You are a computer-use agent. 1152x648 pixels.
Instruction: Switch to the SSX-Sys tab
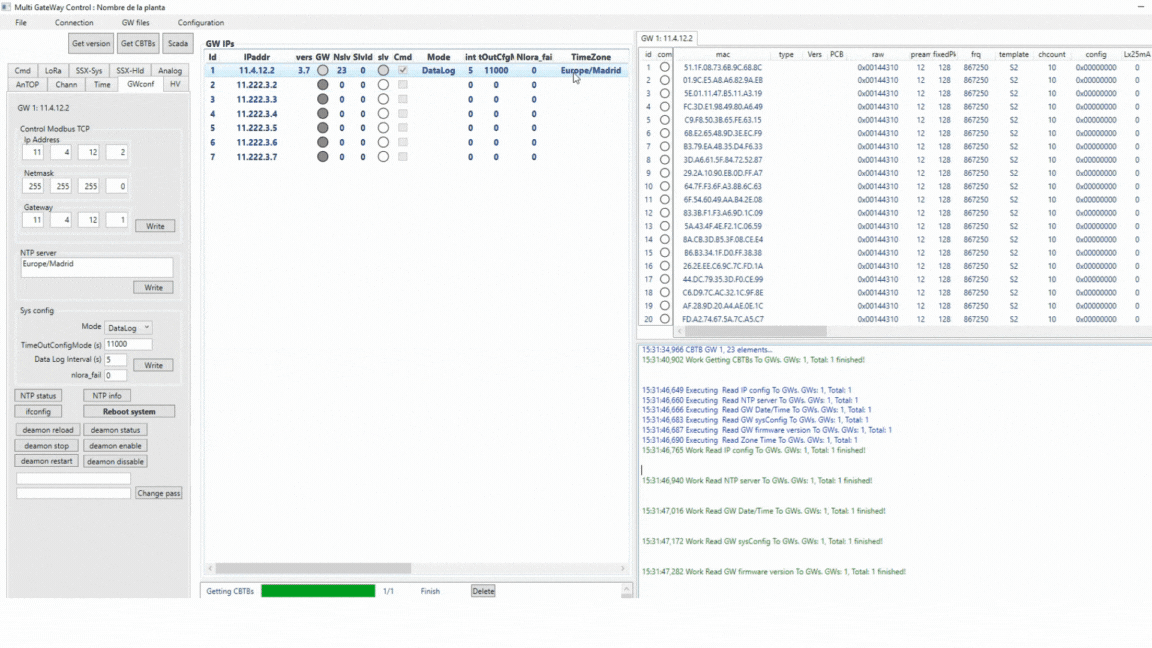pos(89,71)
